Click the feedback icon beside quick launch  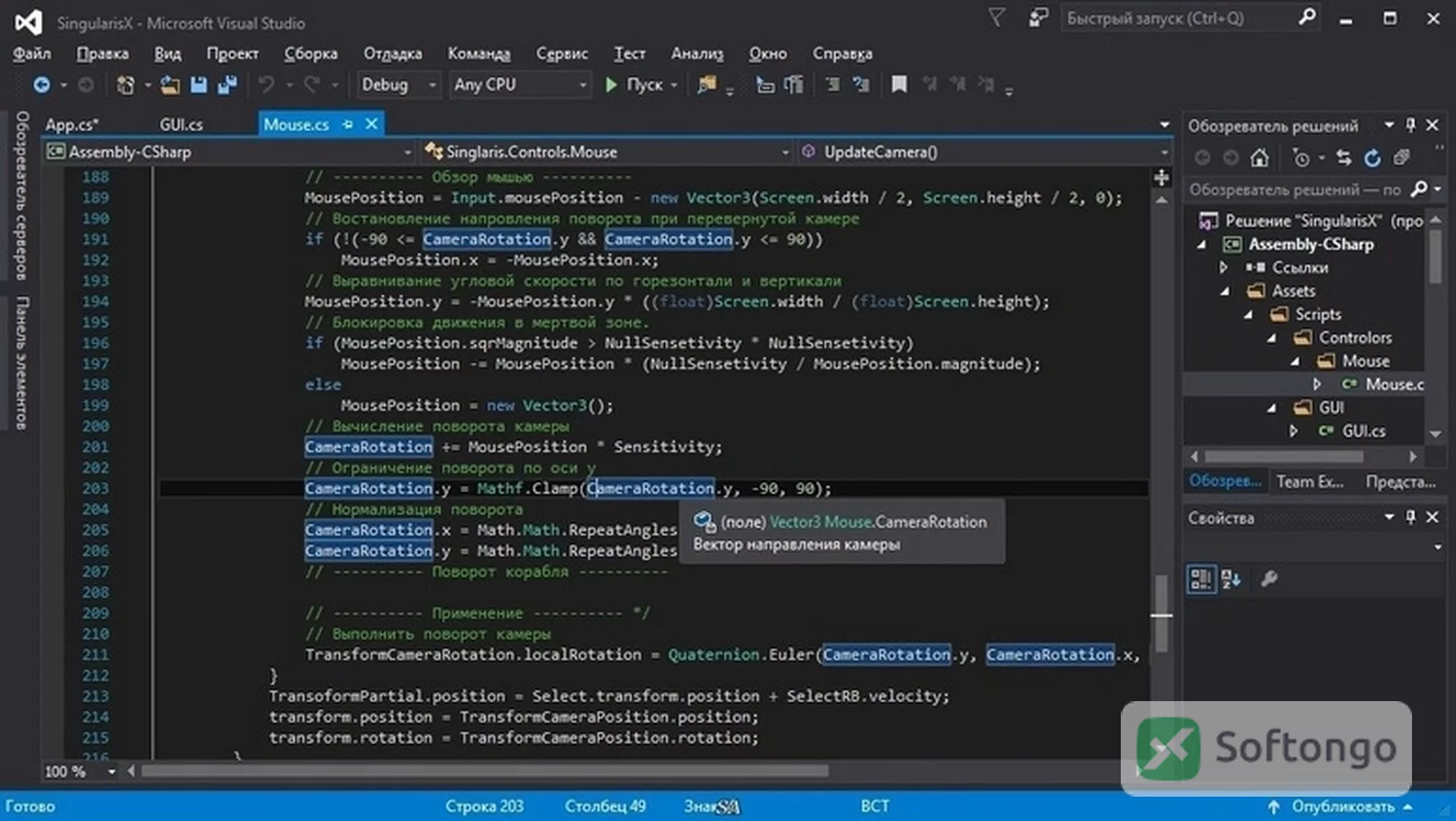(1038, 17)
